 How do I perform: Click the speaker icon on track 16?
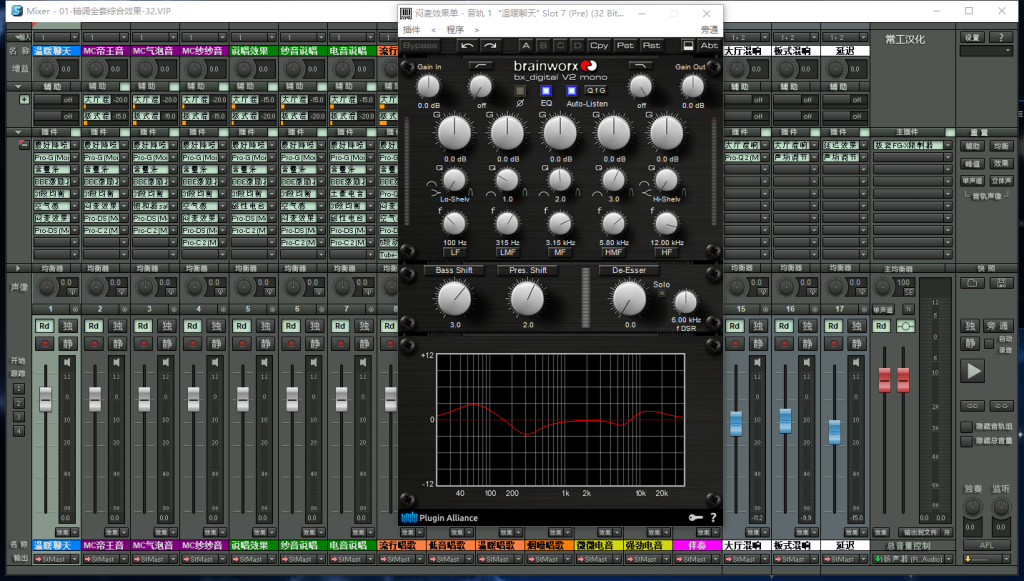tap(807, 362)
